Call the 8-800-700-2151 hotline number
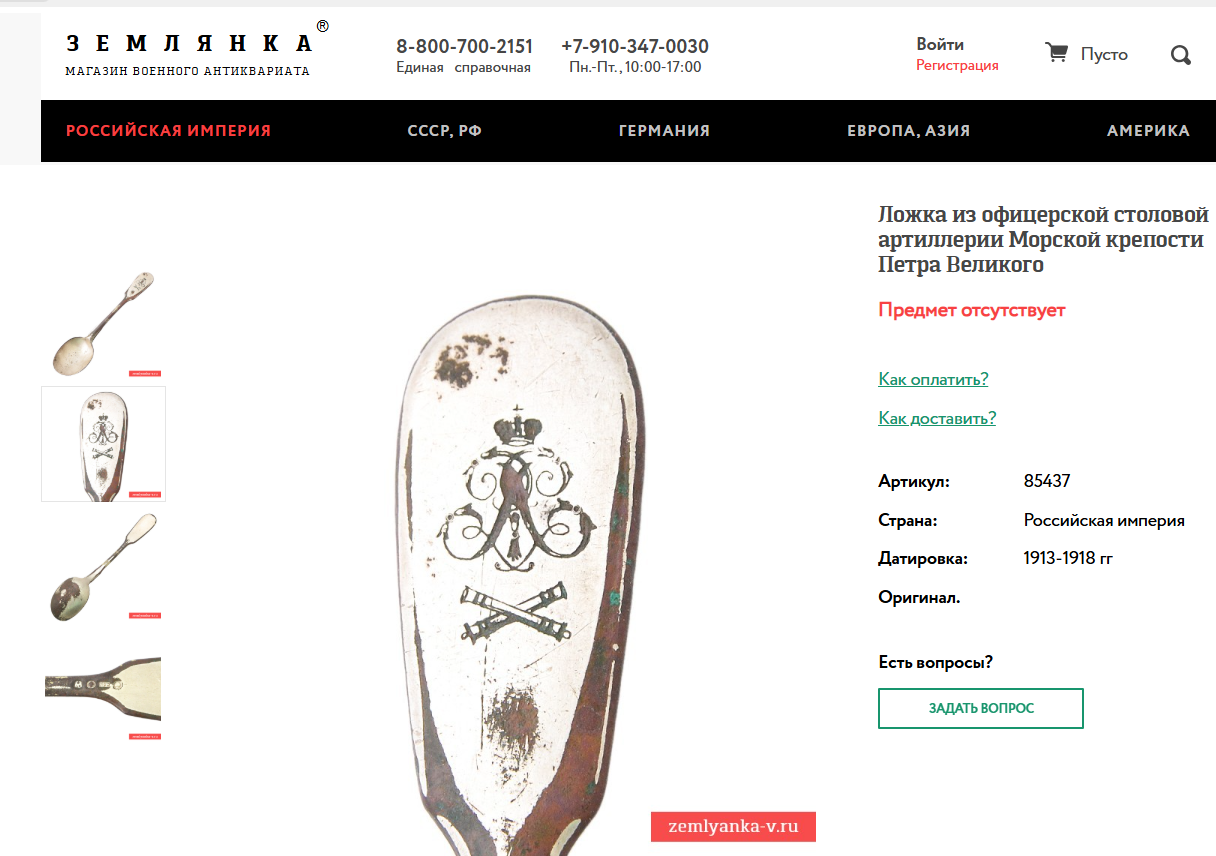The width and height of the screenshot is (1216, 856). [x=464, y=46]
